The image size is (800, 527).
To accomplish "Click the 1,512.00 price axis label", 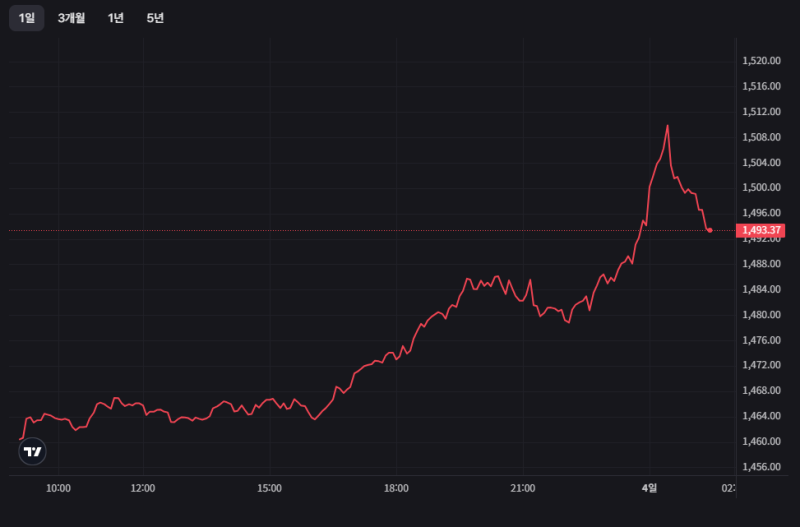I will pyautogui.click(x=761, y=112).
